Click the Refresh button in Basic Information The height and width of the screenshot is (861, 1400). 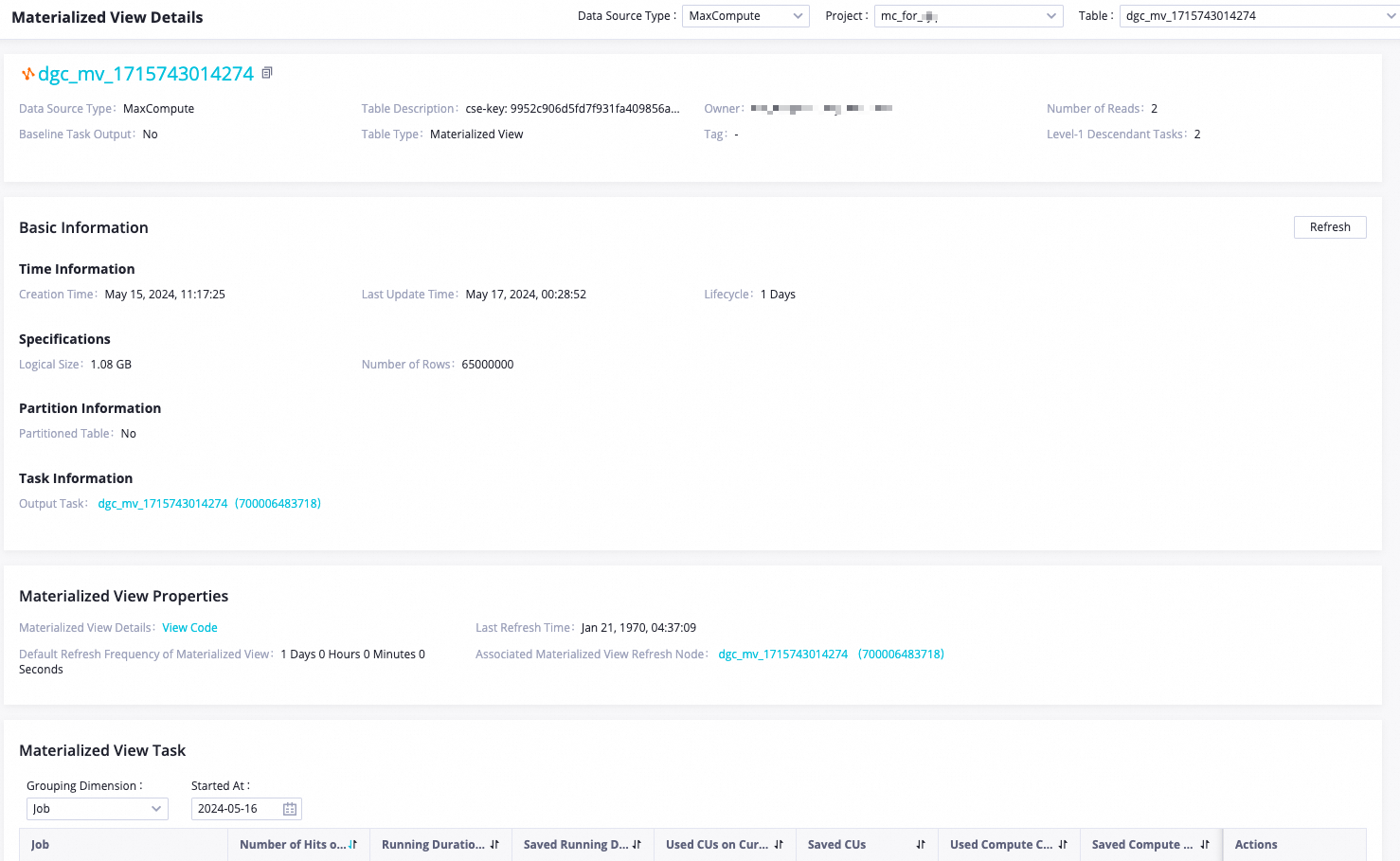(x=1330, y=227)
